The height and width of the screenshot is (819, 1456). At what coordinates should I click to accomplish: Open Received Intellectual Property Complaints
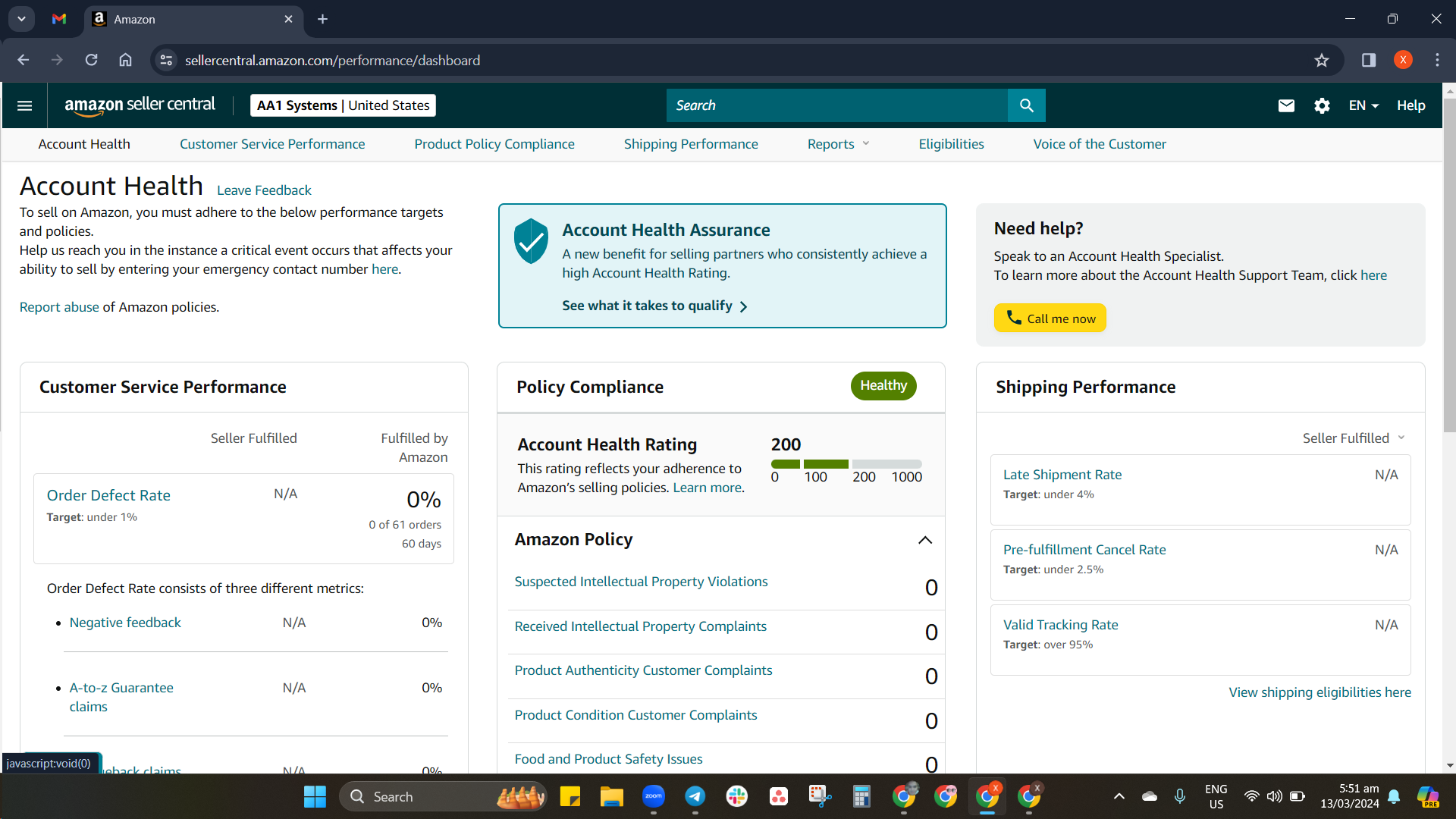pyautogui.click(x=640, y=626)
